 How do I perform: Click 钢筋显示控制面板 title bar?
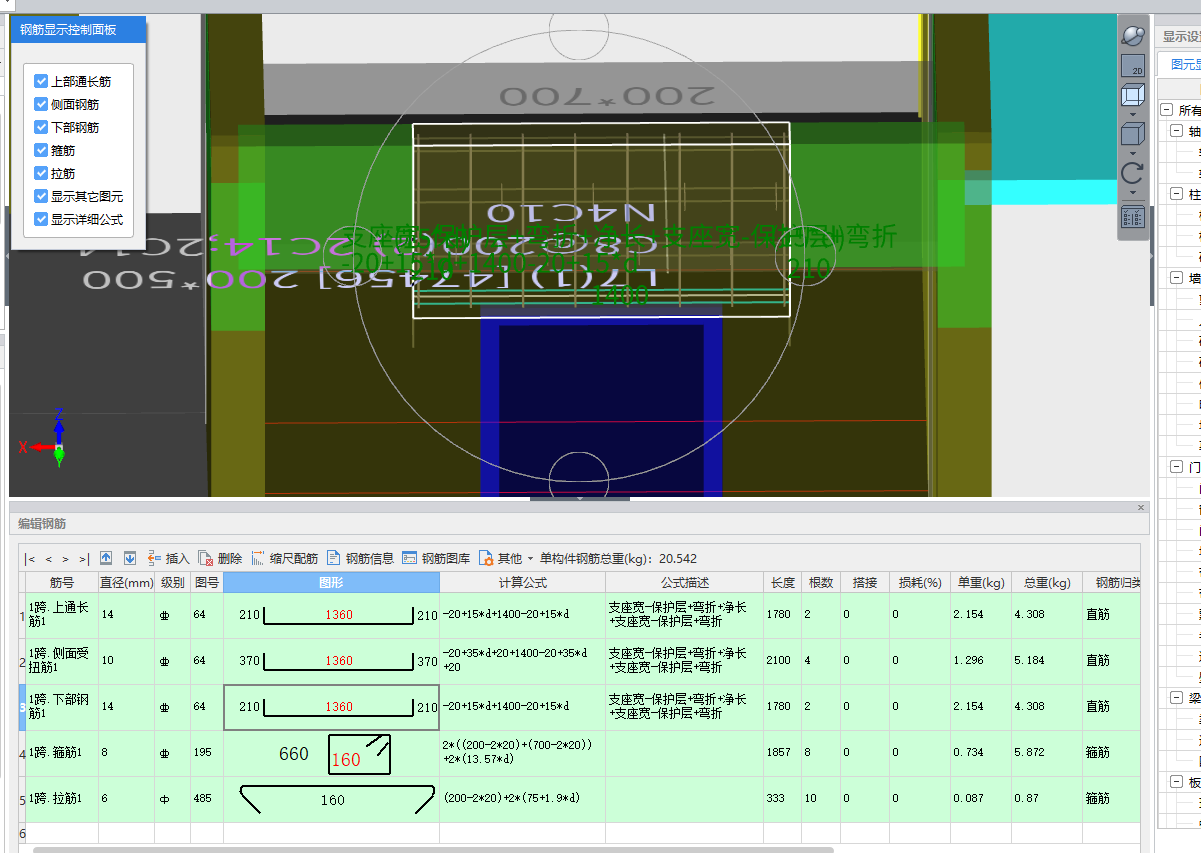point(79,30)
